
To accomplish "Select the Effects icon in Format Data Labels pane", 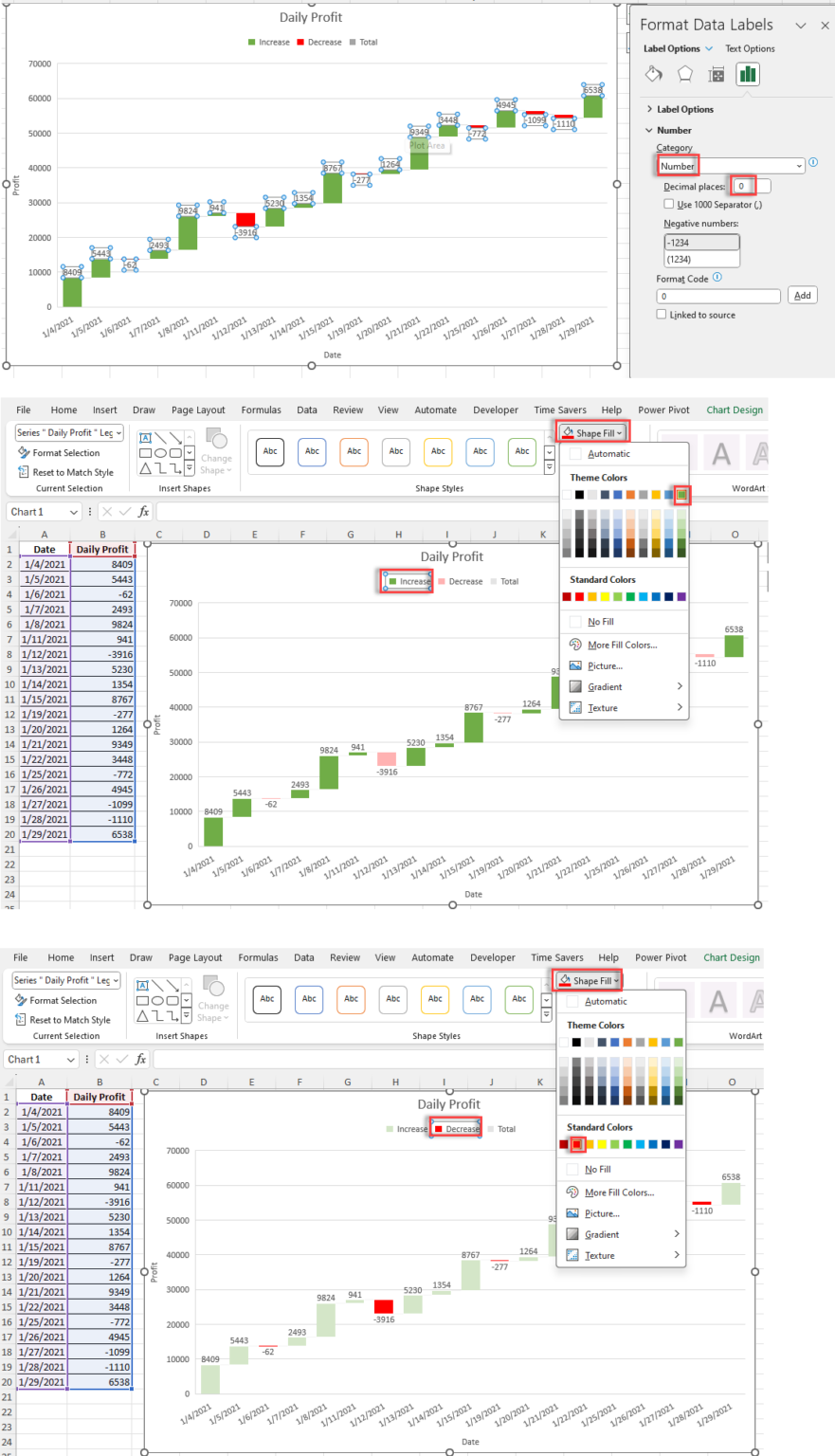I will click(x=685, y=74).
